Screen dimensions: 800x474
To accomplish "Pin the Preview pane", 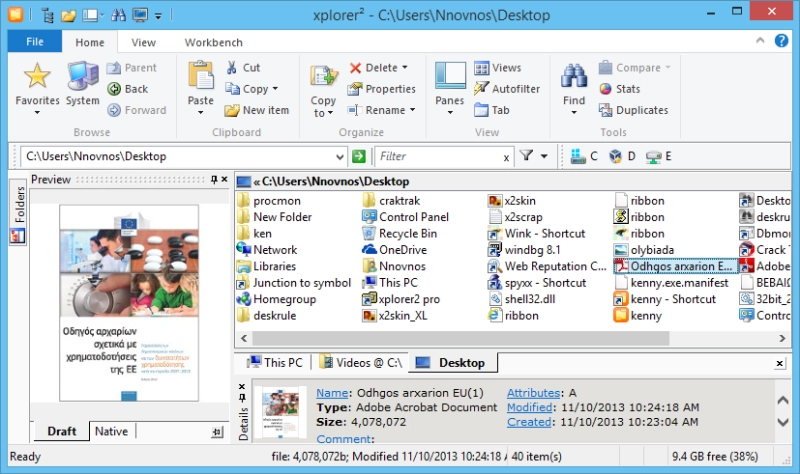I will point(214,179).
